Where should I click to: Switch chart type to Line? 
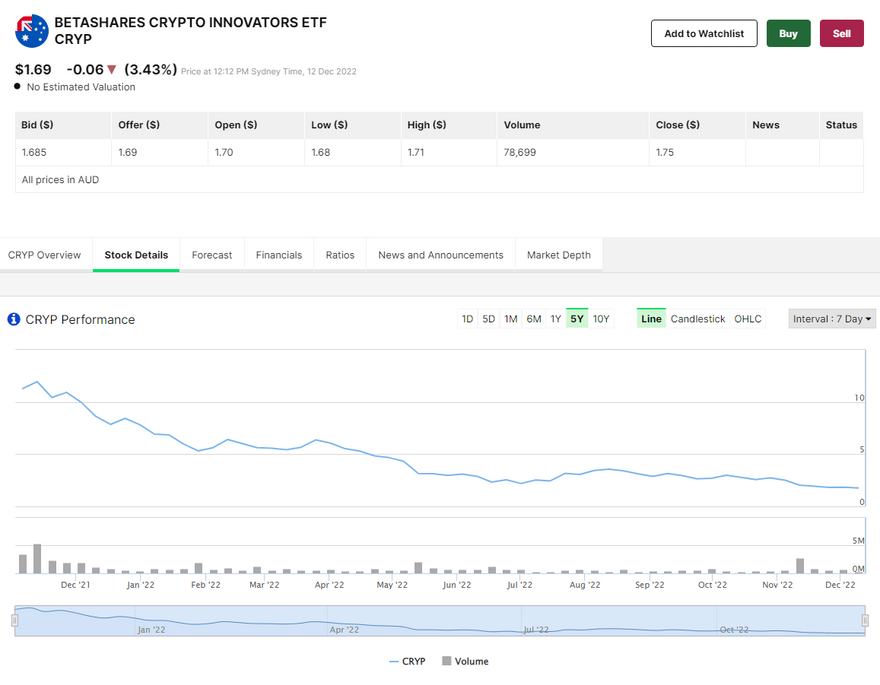(x=651, y=319)
